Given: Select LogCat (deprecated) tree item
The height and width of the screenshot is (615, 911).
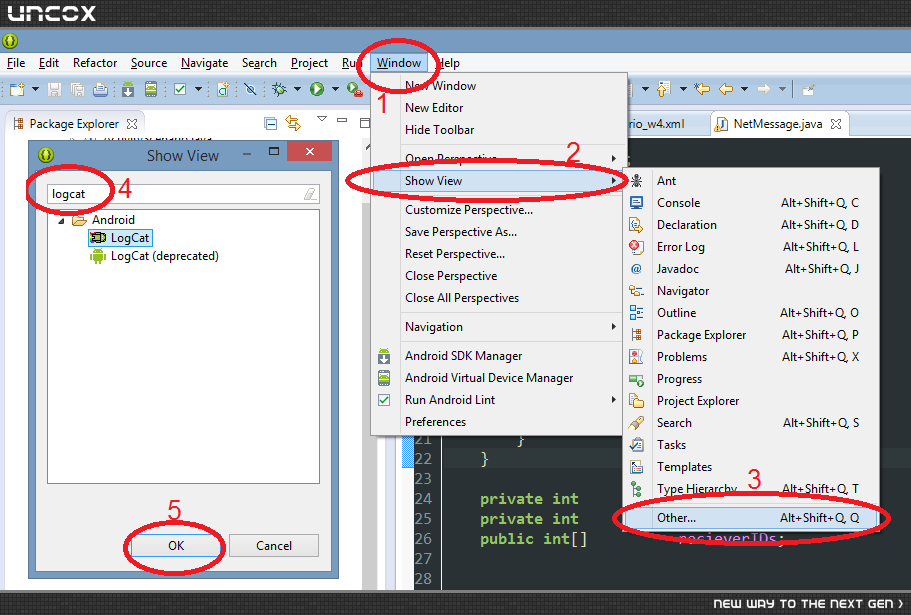Looking at the screenshot, I should click(154, 256).
